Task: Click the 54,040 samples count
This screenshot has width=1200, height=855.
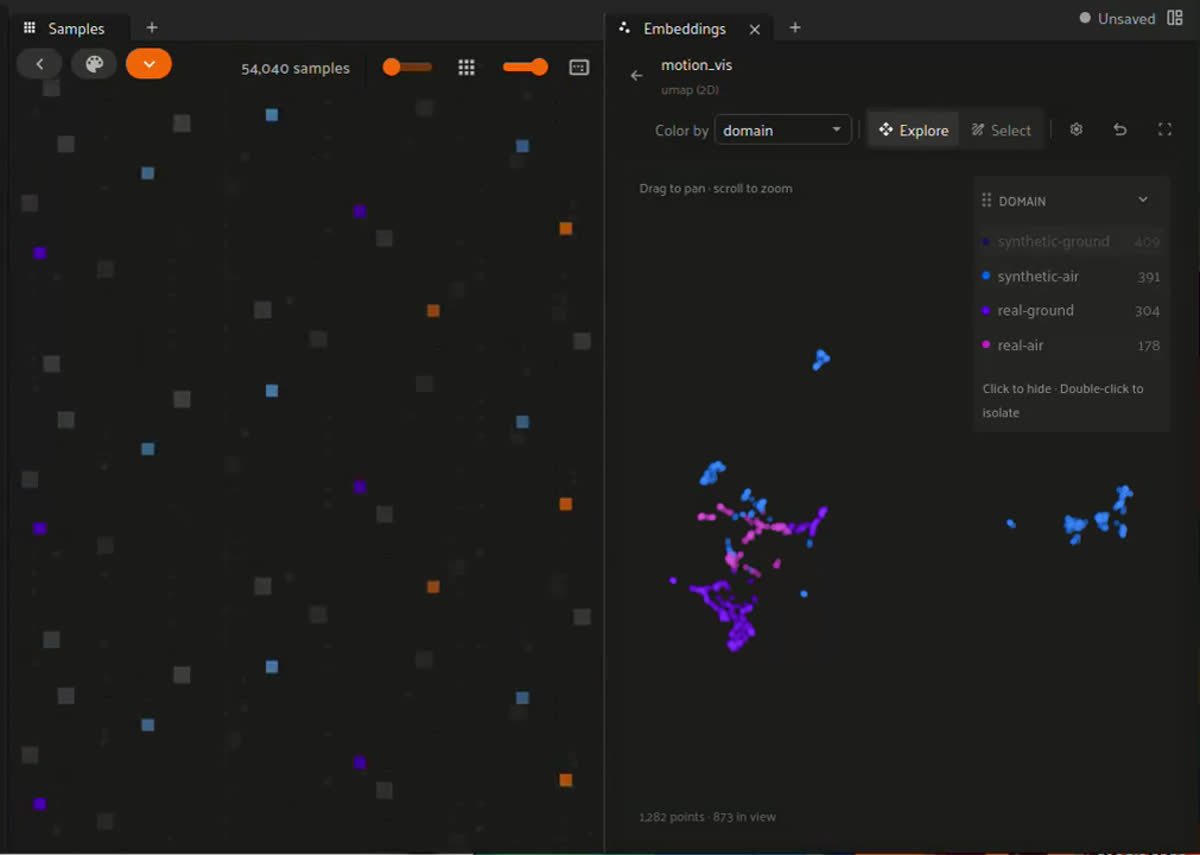Action: point(295,69)
